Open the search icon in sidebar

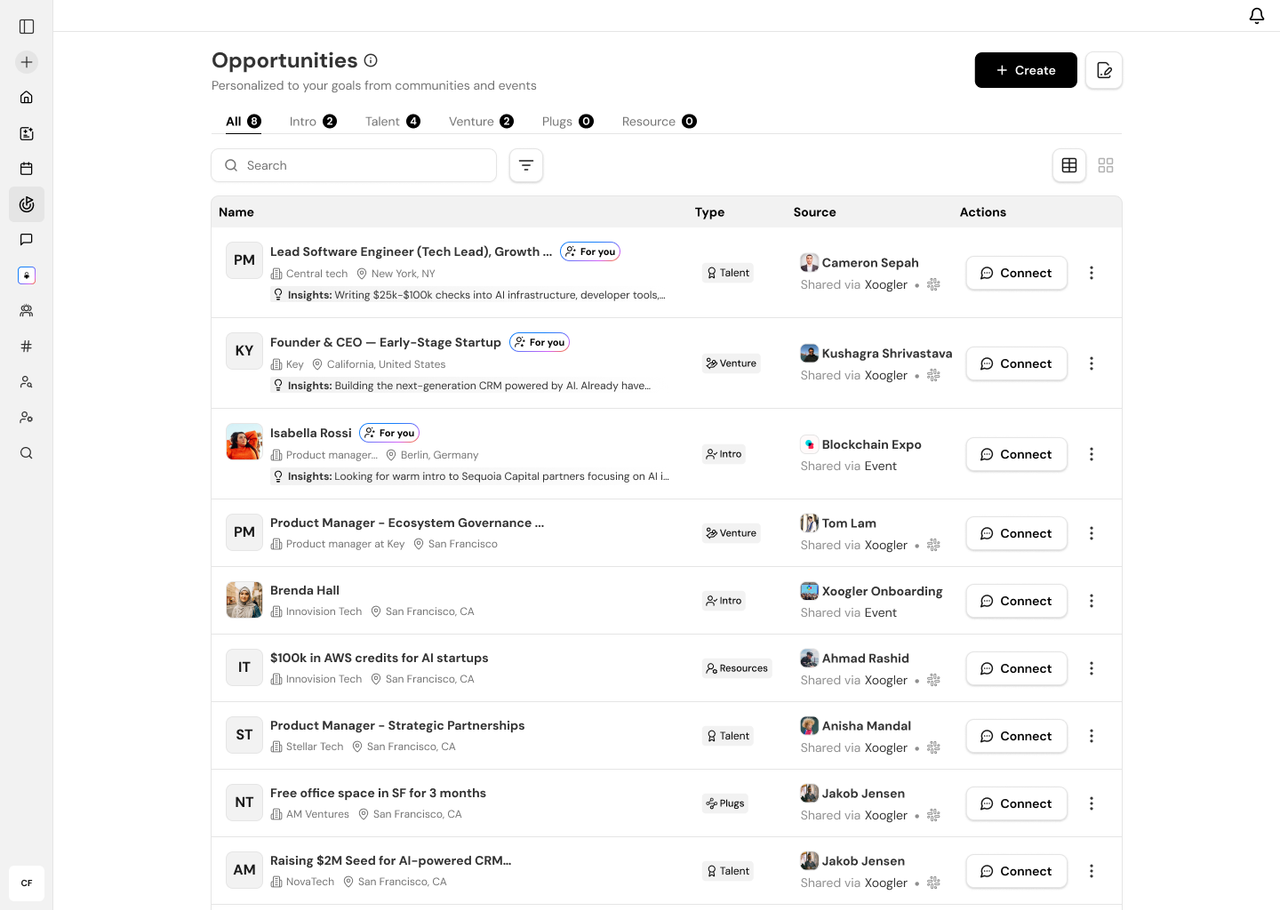tap(27, 453)
